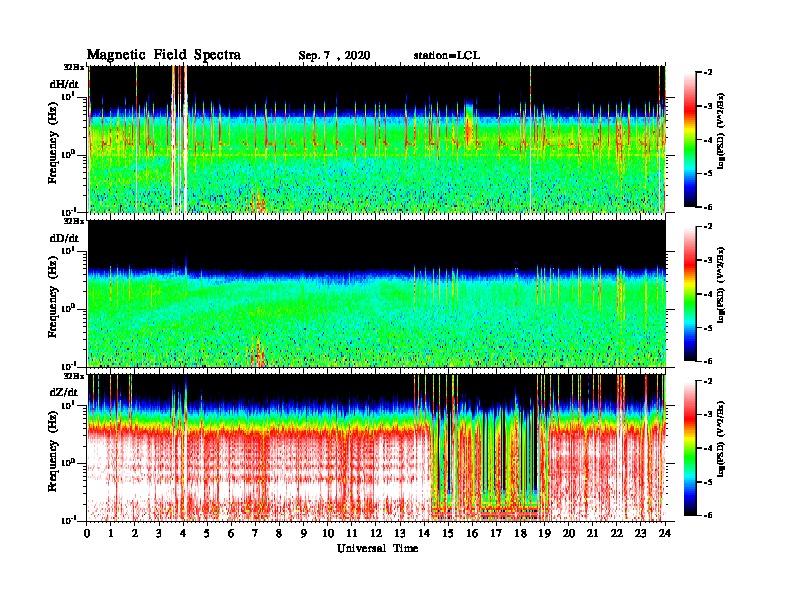
Task: Click the hour 4 tick label
Action: coord(183,533)
